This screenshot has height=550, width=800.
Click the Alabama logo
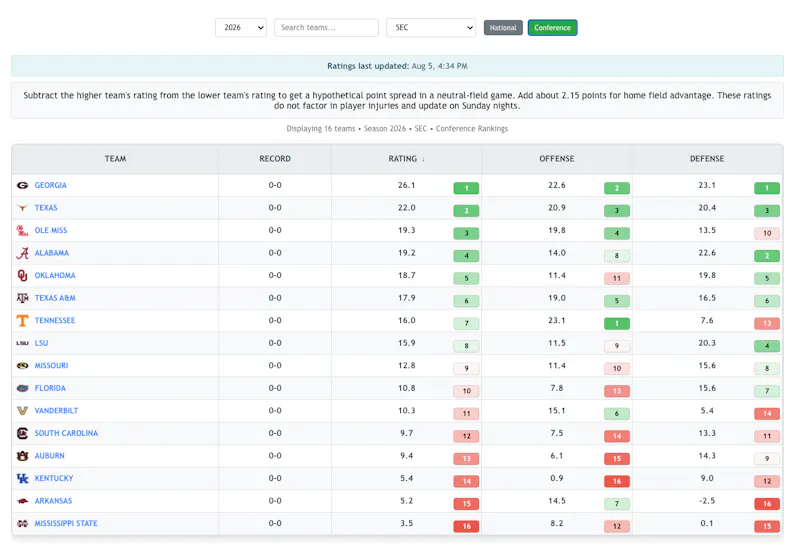pos(22,253)
